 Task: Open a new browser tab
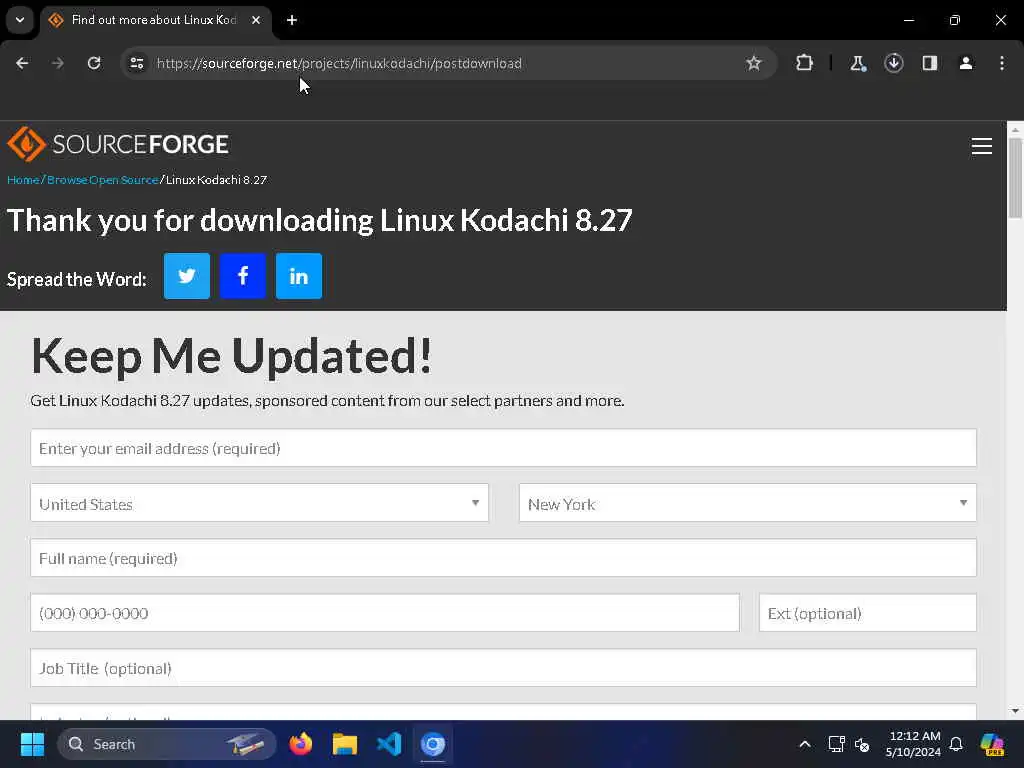(292, 20)
